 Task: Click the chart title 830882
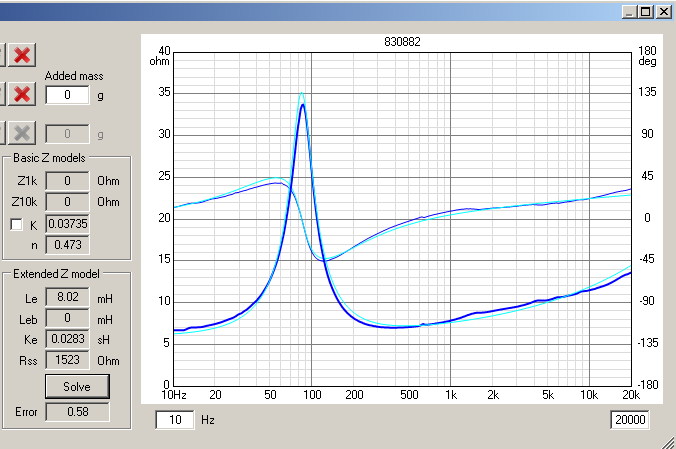click(402, 42)
